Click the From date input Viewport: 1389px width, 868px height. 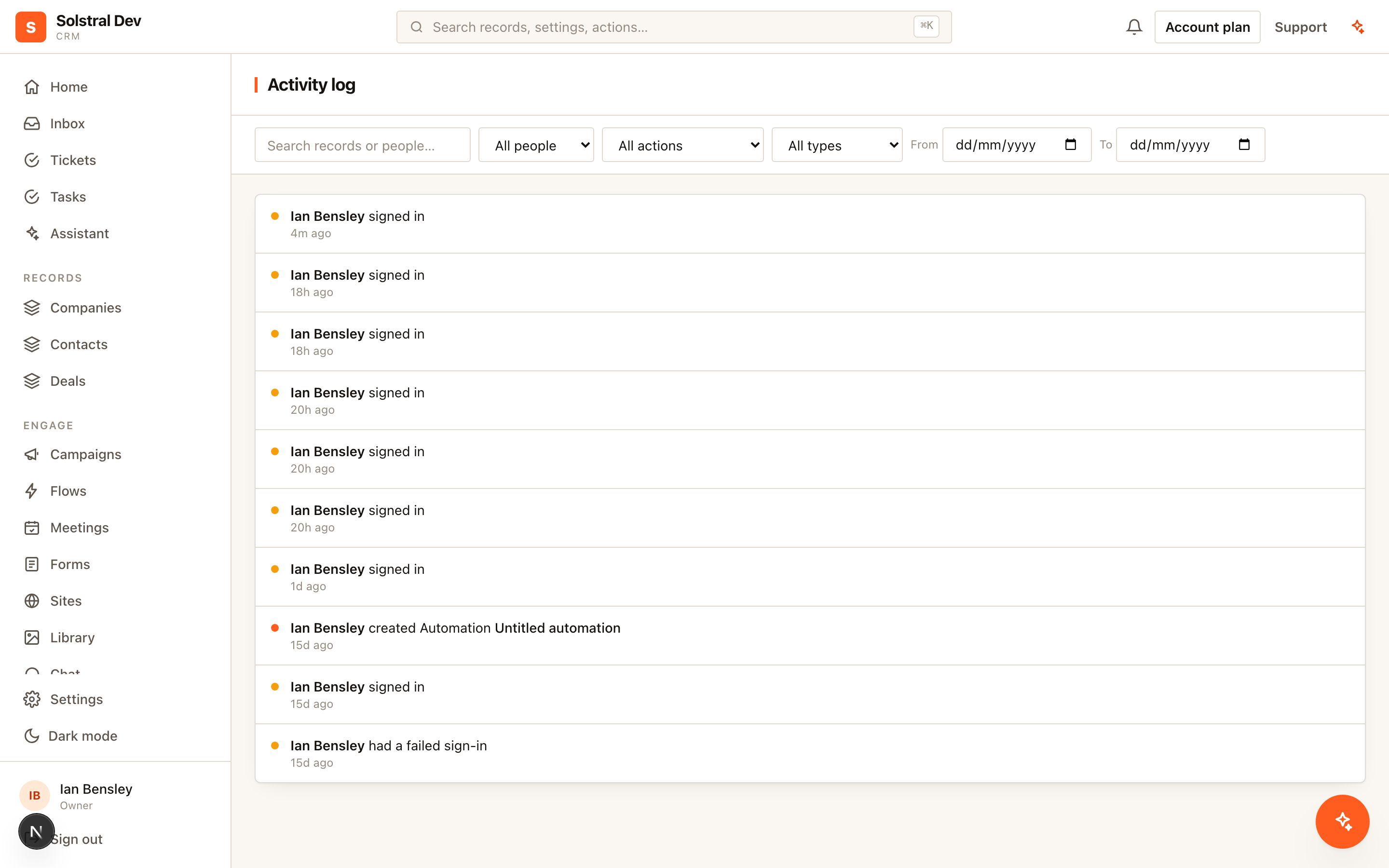[1017, 145]
